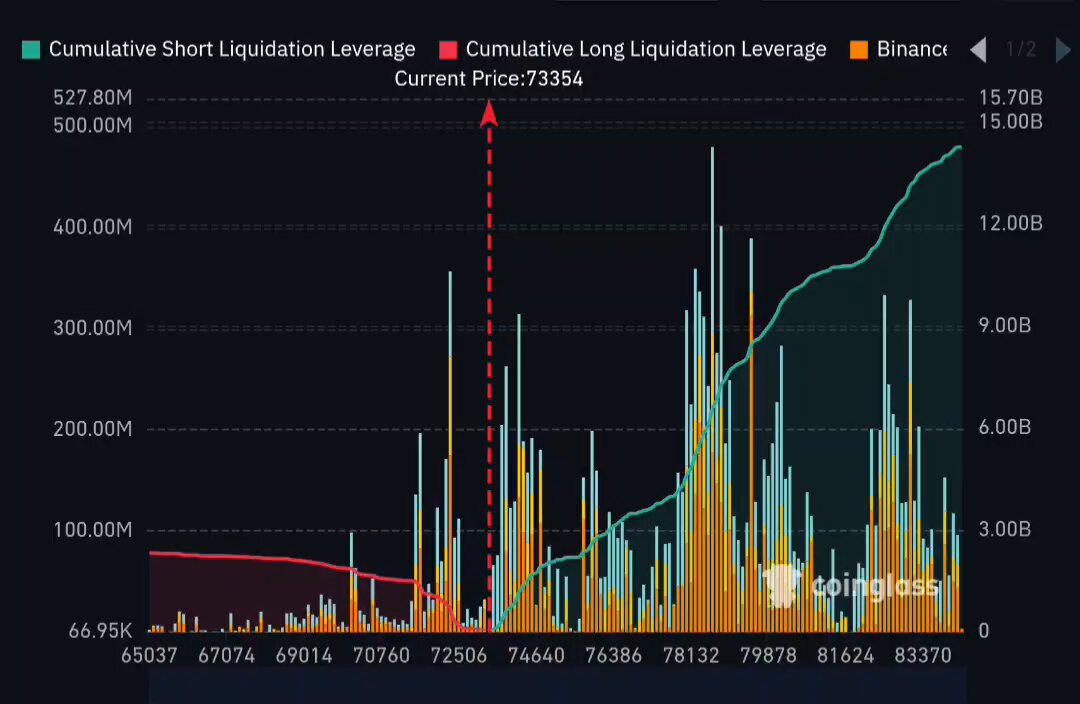Click the 66.95K left axis label
Viewport: 1080px width, 704px height.
tap(101, 631)
